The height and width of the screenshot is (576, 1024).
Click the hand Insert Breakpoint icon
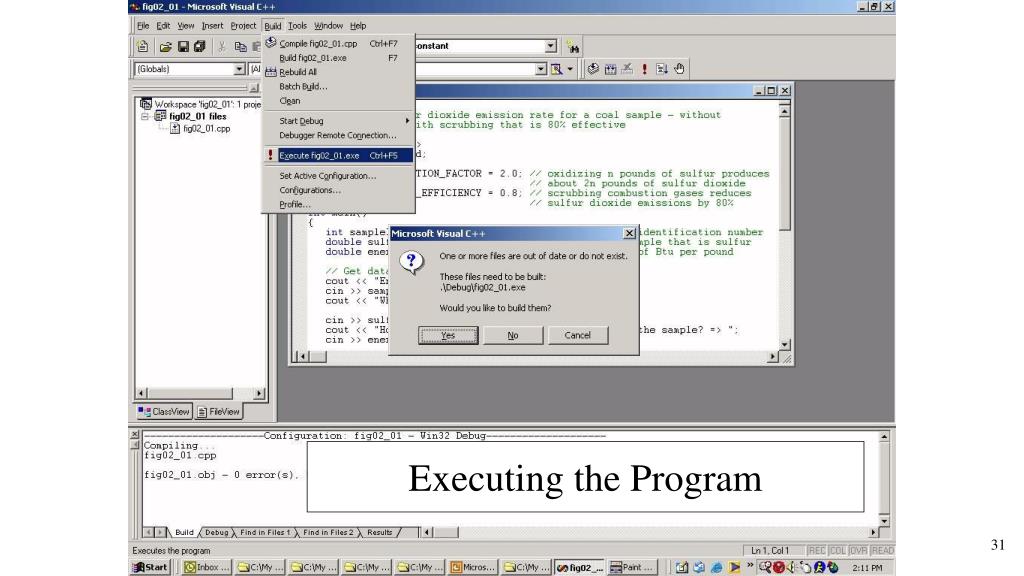[679, 69]
